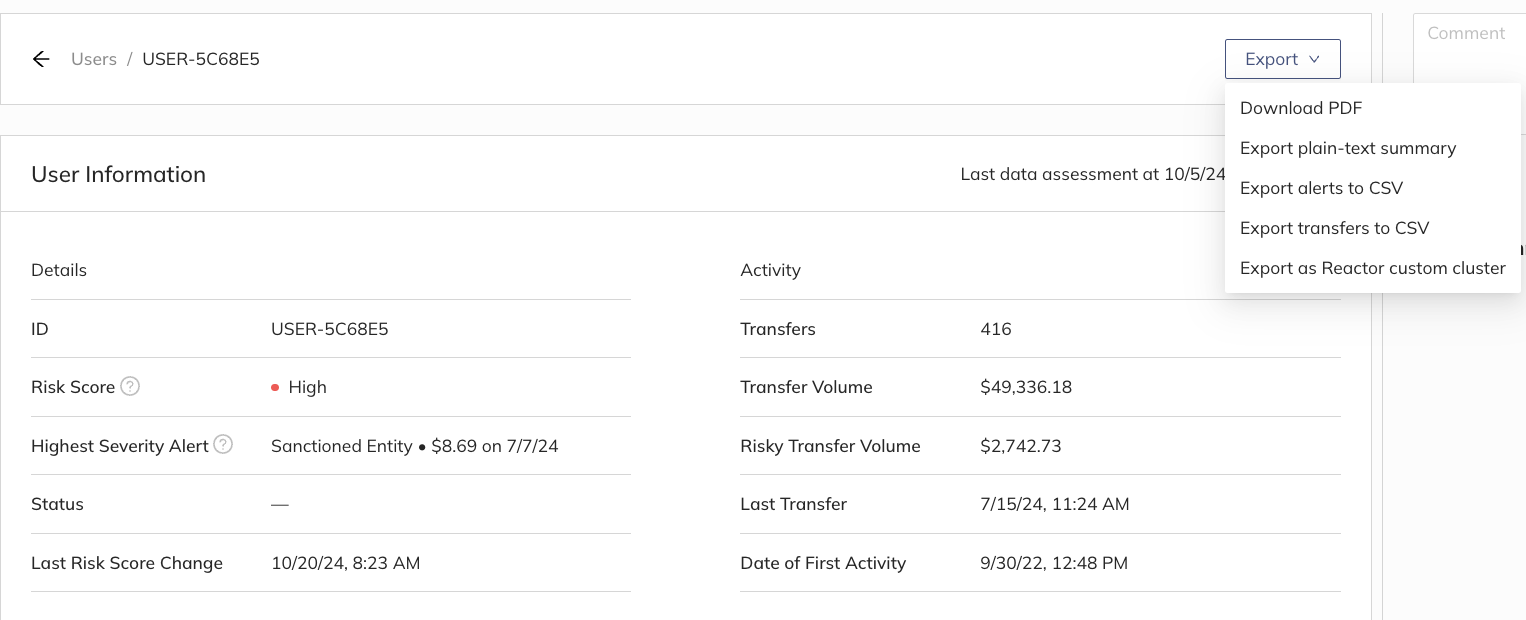Click Highest Severity Alert help icon
The image size is (1526, 620).
click(x=223, y=445)
